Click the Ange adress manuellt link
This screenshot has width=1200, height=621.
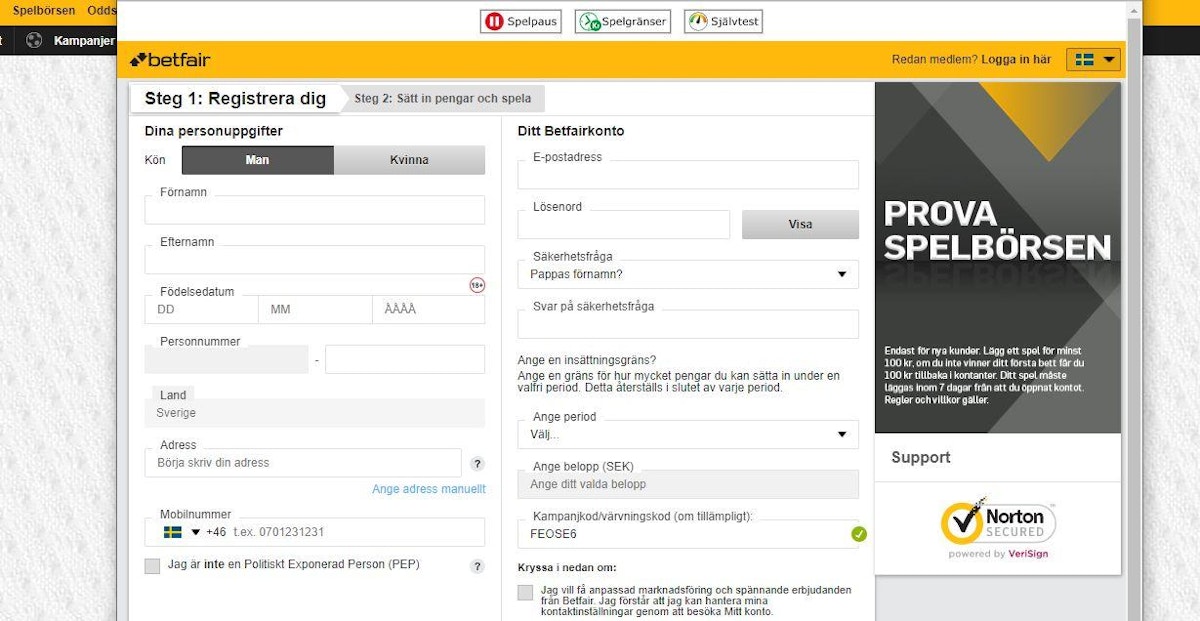pyautogui.click(x=429, y=489)
